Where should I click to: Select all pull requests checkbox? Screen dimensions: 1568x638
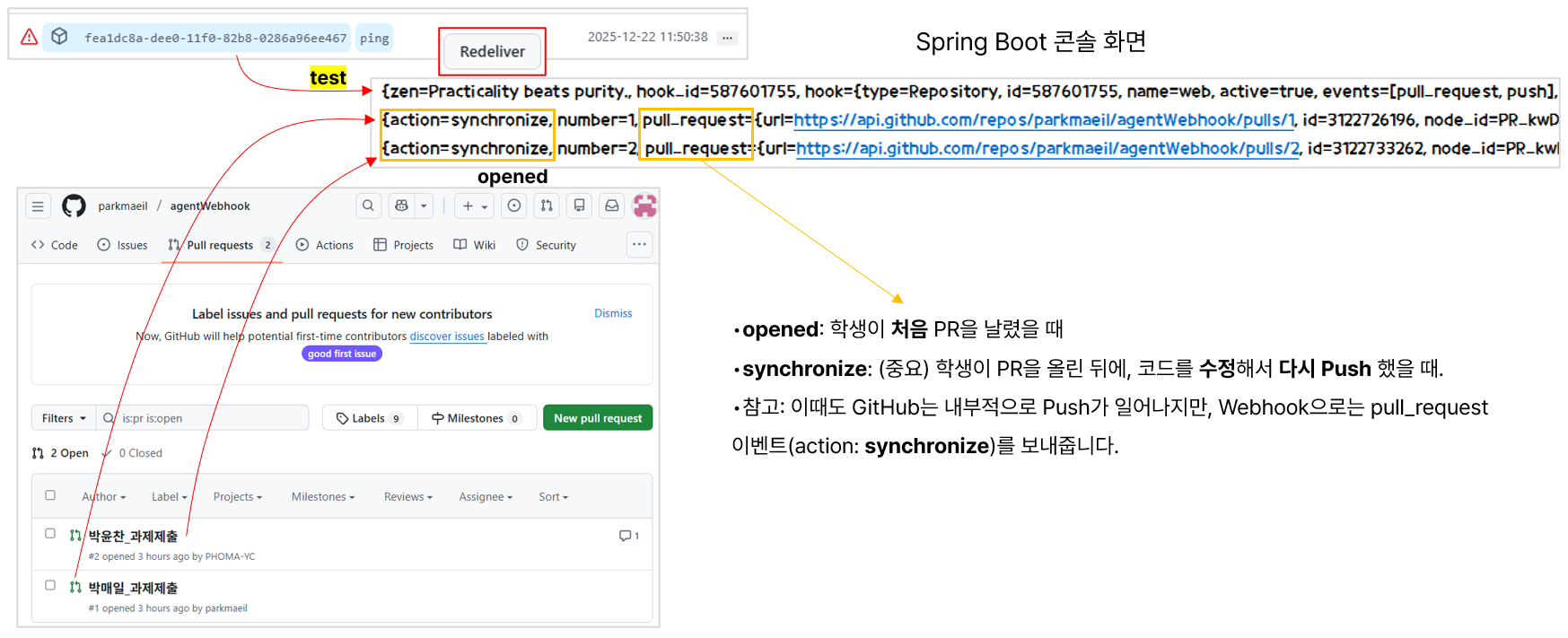click(50, 495)
